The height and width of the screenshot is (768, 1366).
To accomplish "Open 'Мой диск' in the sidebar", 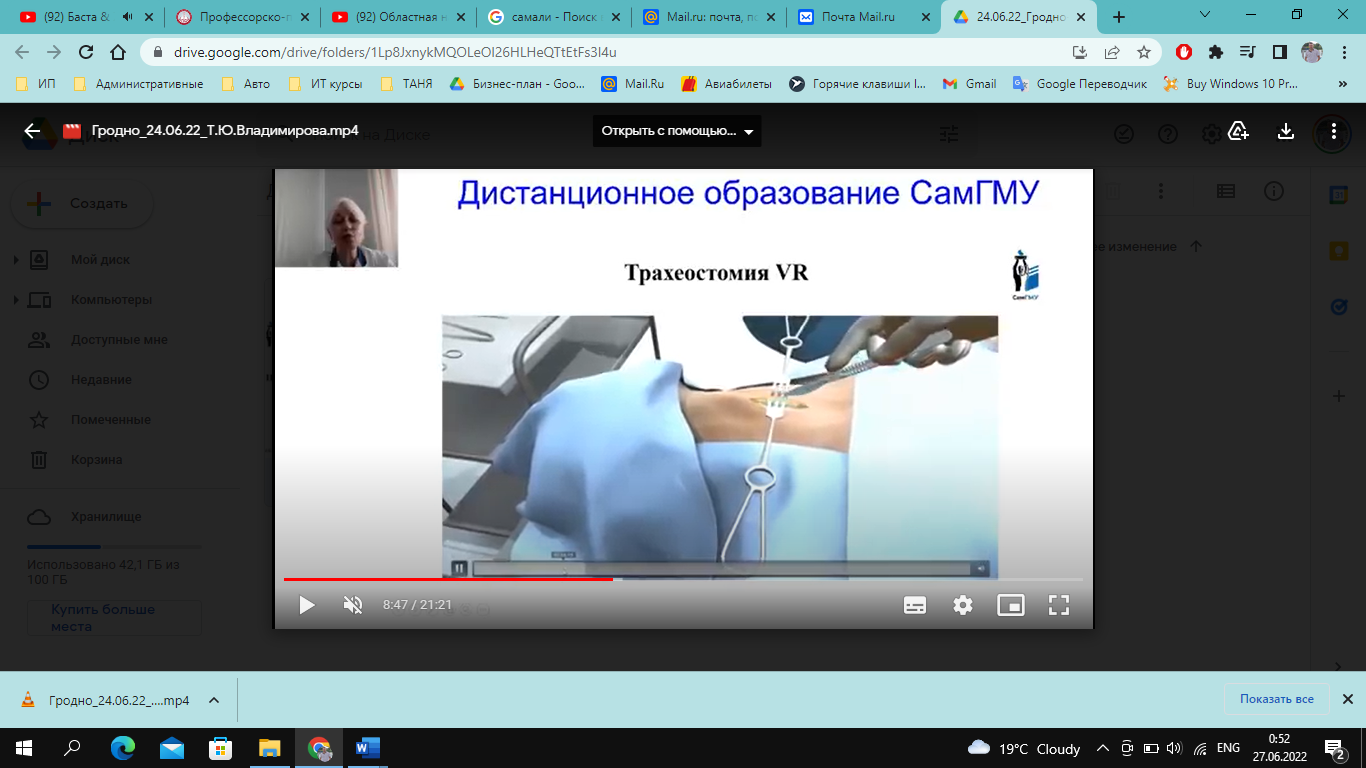I will coord(100,260).
